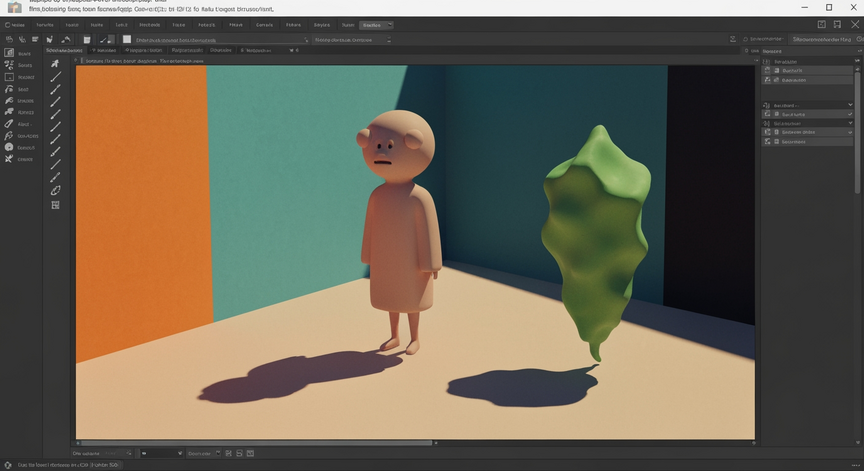Select second row under the right panel's first group
The width and height of the screenshot is (864, 471).
[x=808, y=80]
